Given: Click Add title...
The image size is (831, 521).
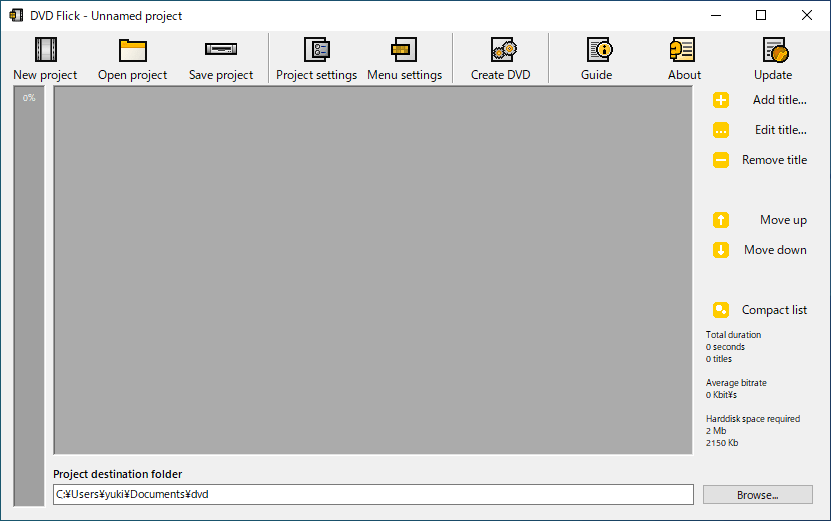Looking at the screenshot, I should [x=760, y=100].
